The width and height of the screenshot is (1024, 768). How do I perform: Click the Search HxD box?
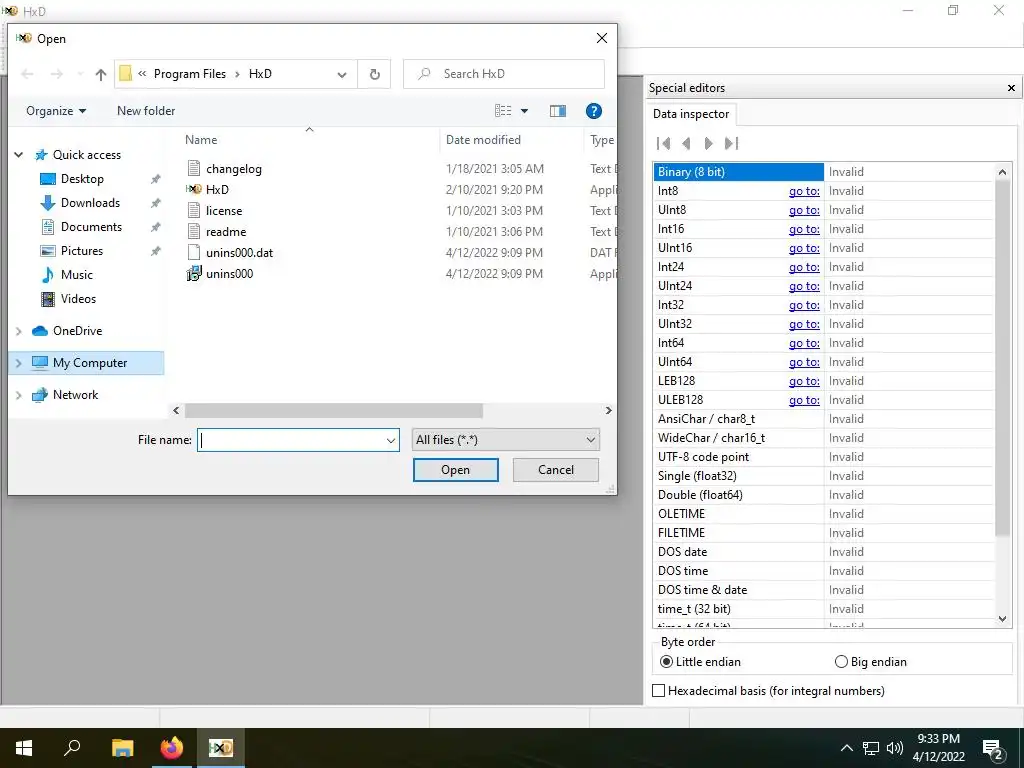pos(504,74)
